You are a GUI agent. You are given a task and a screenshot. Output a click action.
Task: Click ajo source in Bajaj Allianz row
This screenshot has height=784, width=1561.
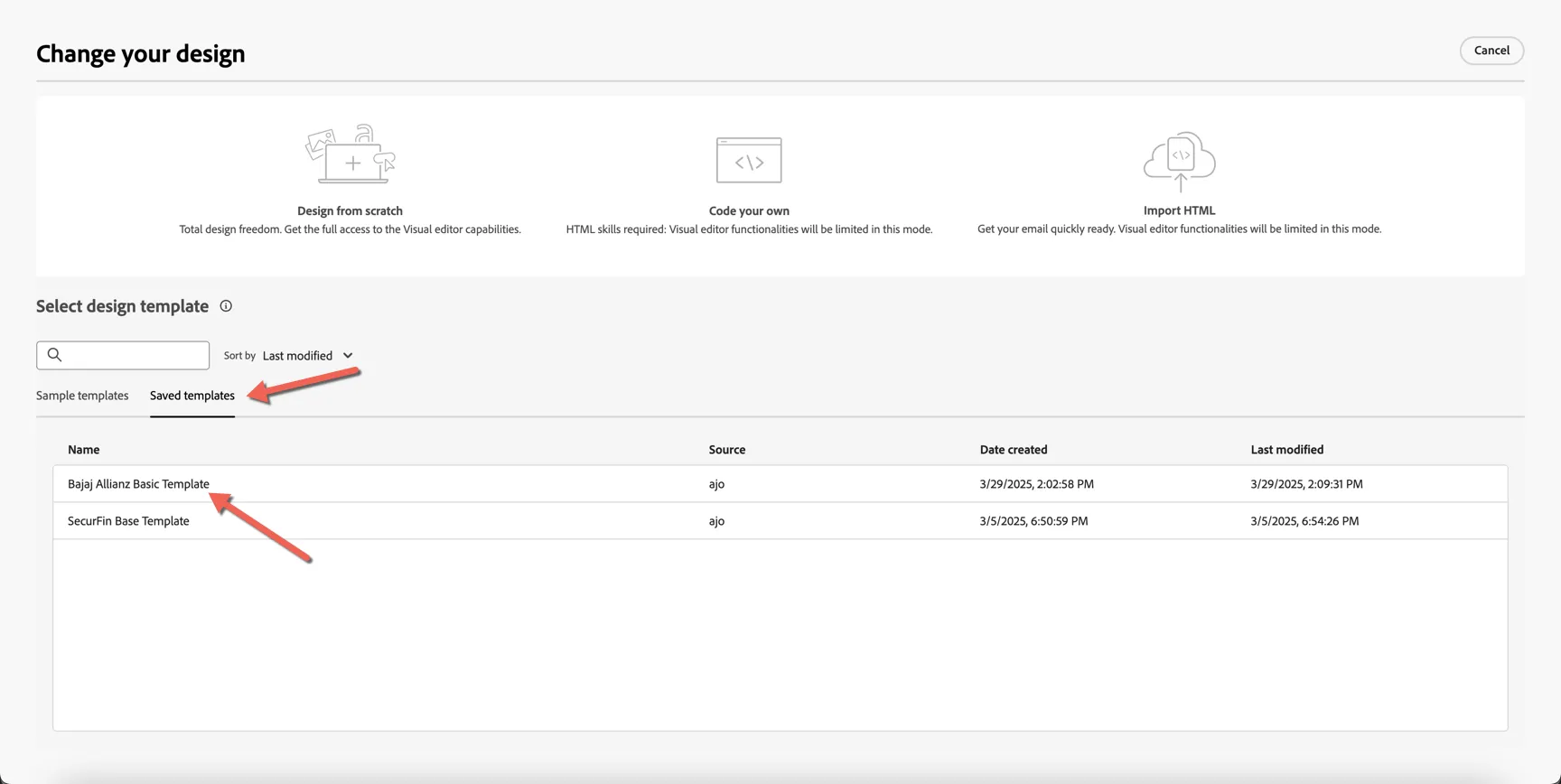[716, 484]
